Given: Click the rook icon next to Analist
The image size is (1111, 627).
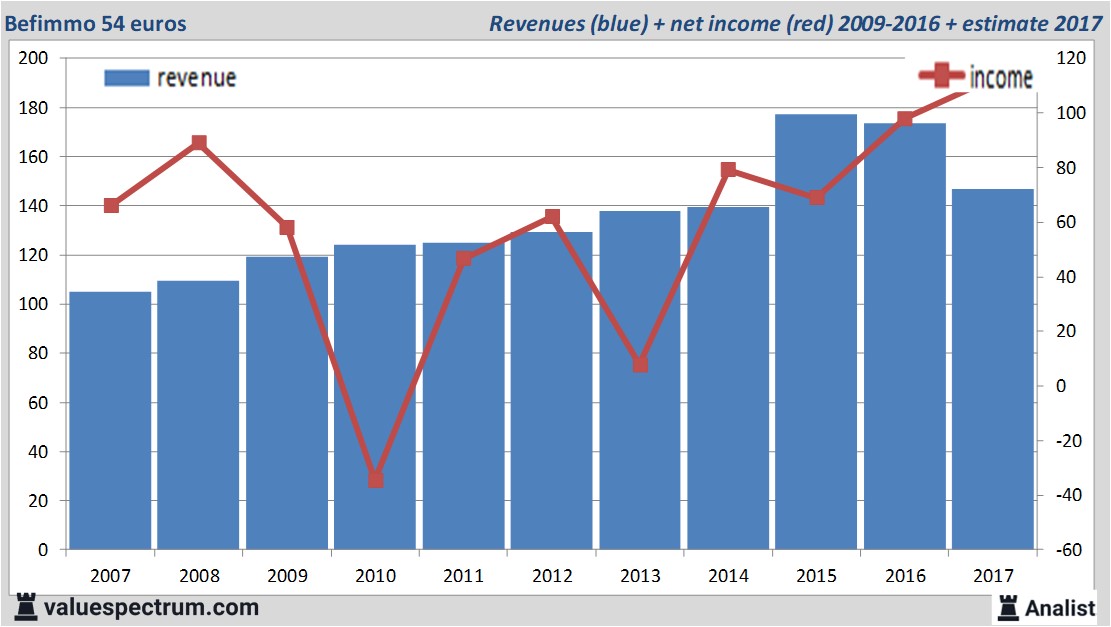Looking at the screenshot, I should click(1008, 608).
